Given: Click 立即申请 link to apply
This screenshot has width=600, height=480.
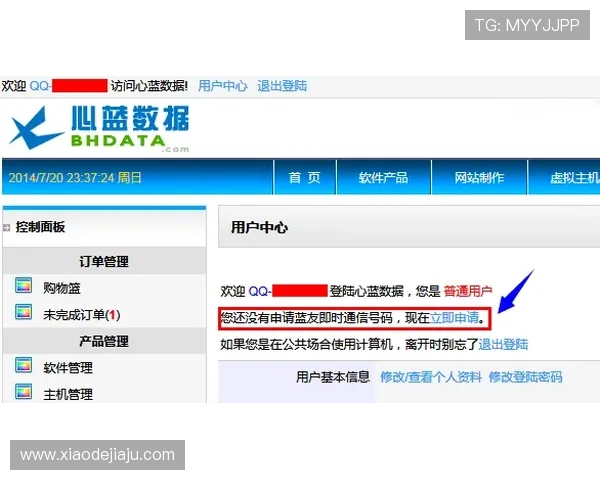Looking at the screenshot, I should 454,318.
